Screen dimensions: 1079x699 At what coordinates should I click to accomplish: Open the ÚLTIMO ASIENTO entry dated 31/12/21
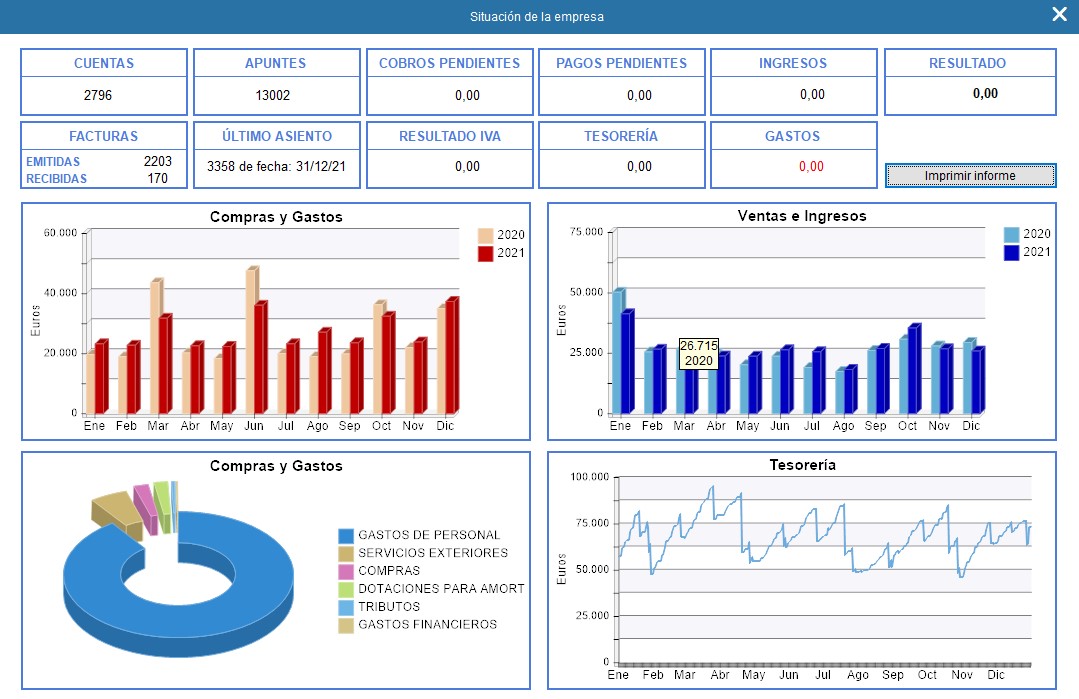coord(276,167)
